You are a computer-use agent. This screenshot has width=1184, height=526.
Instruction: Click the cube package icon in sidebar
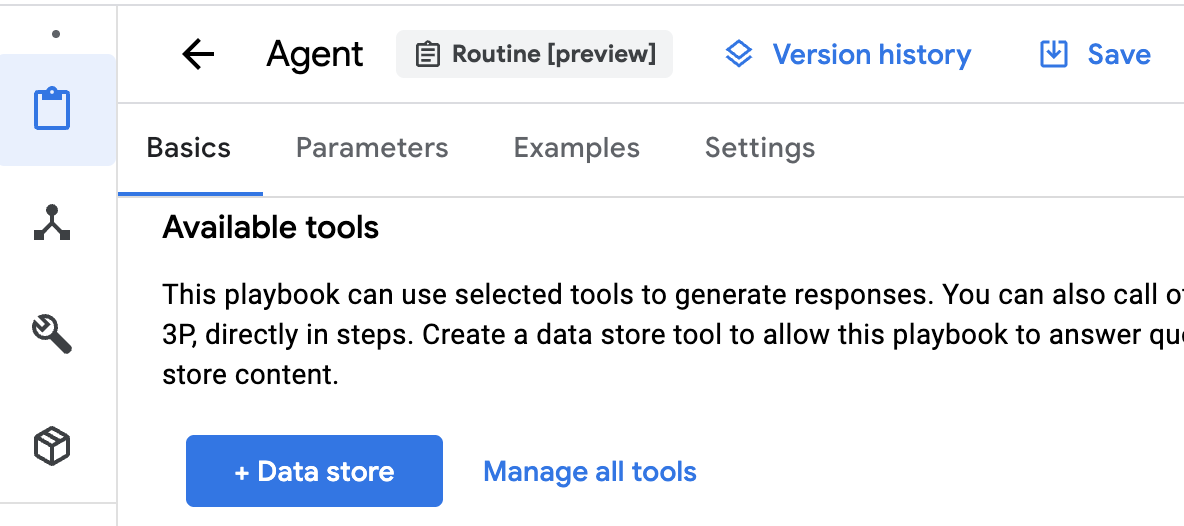pos(53,446)
